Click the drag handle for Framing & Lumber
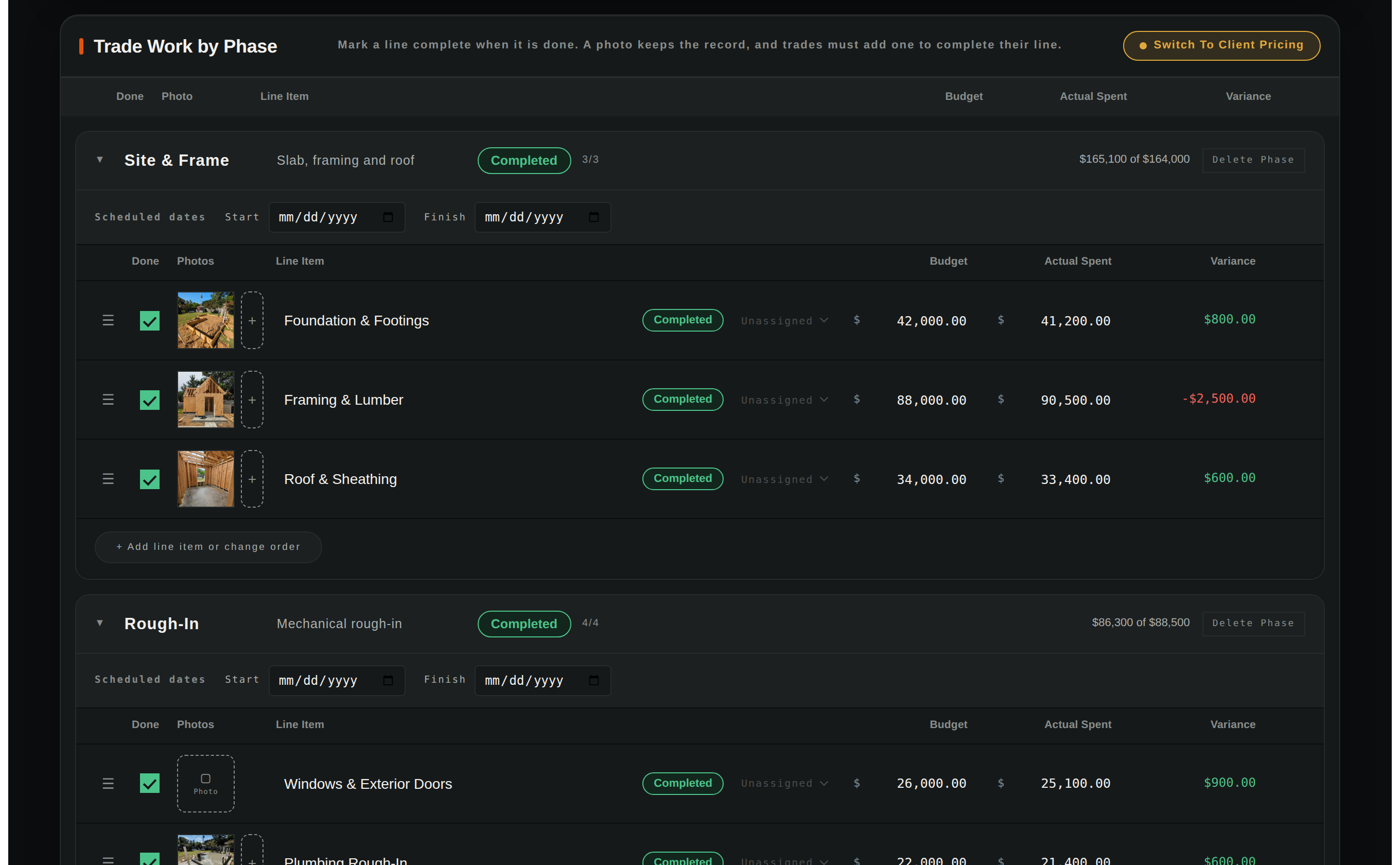The width and height of the screenshot is (1400, 865). click(108, 400)
